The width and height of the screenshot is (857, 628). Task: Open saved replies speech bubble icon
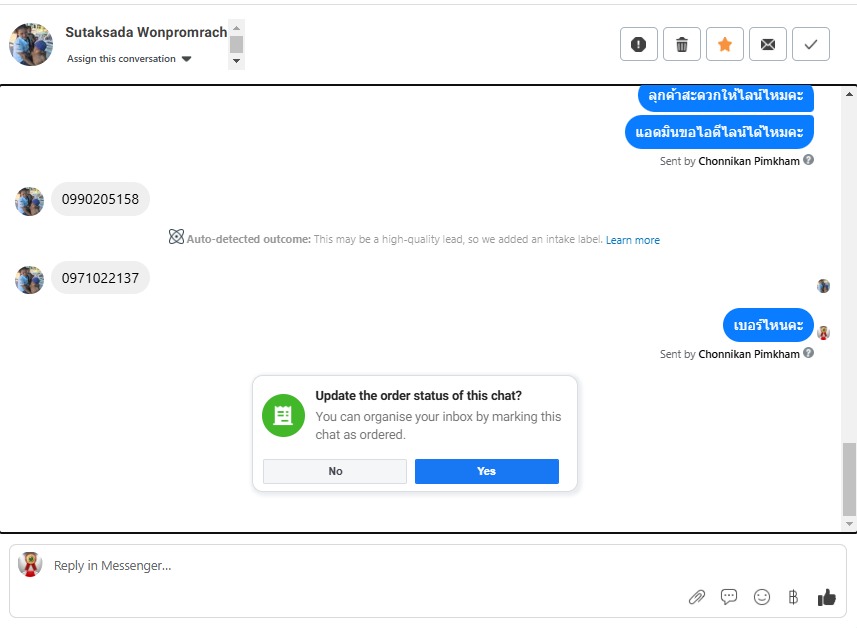click(729, 597)
